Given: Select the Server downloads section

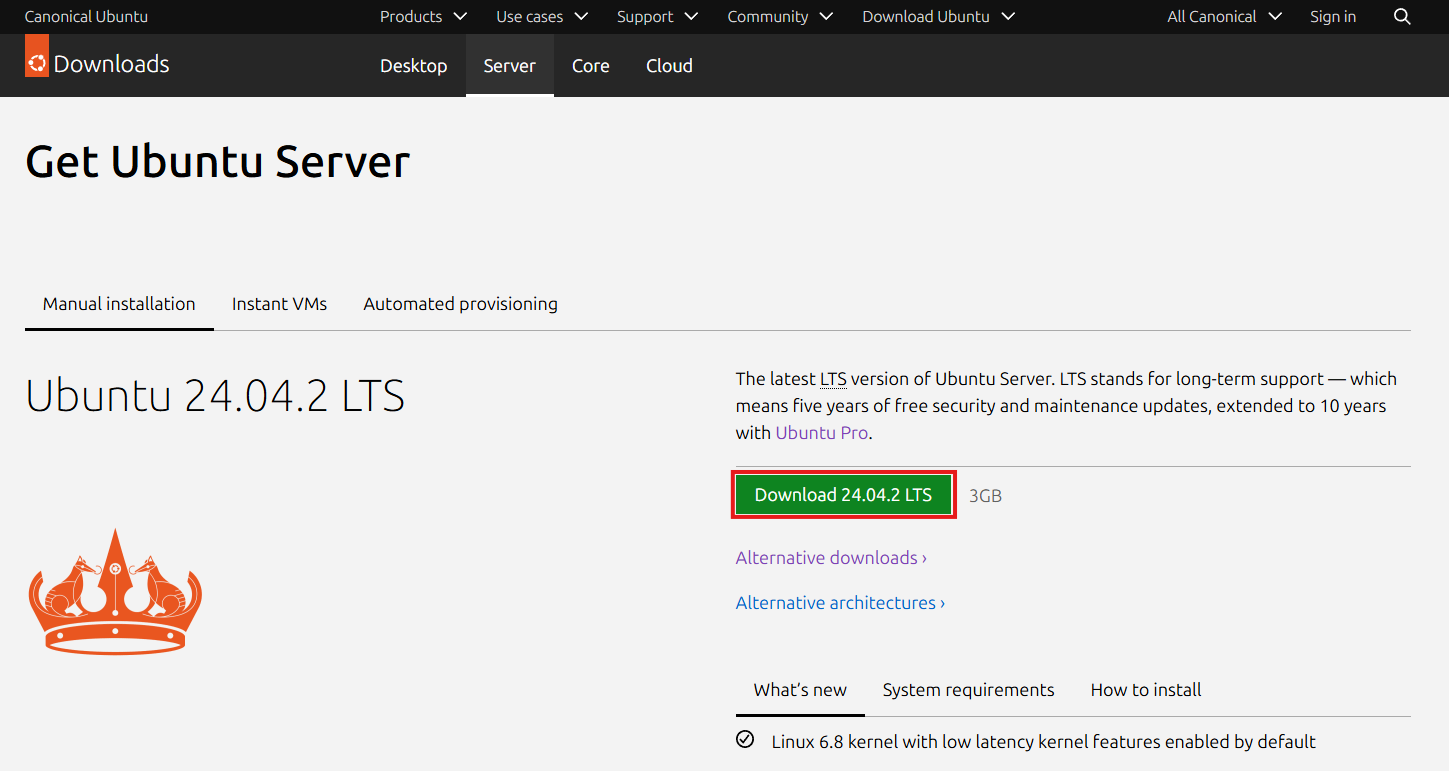Looking at the screenshot, I should coord(510,66).
